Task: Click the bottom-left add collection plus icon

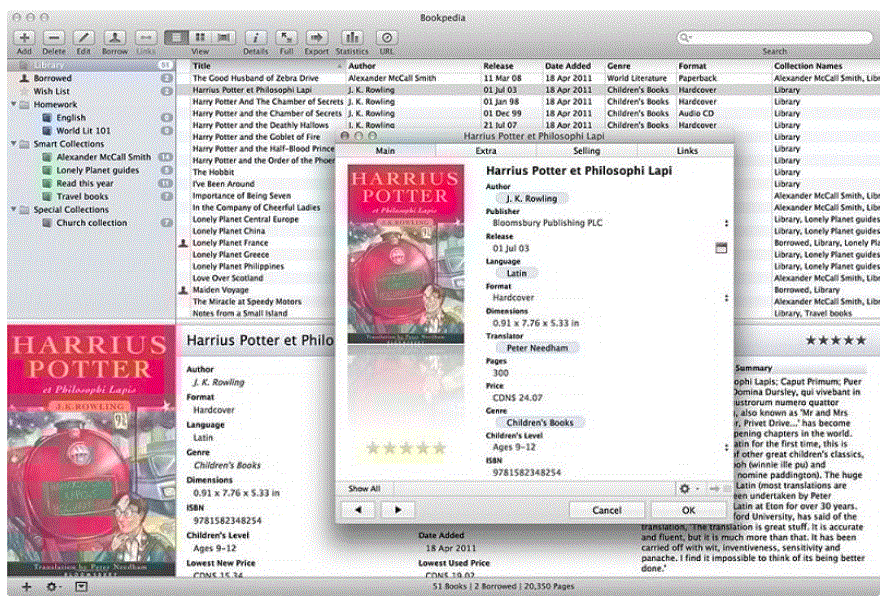Action: [26, 587]
